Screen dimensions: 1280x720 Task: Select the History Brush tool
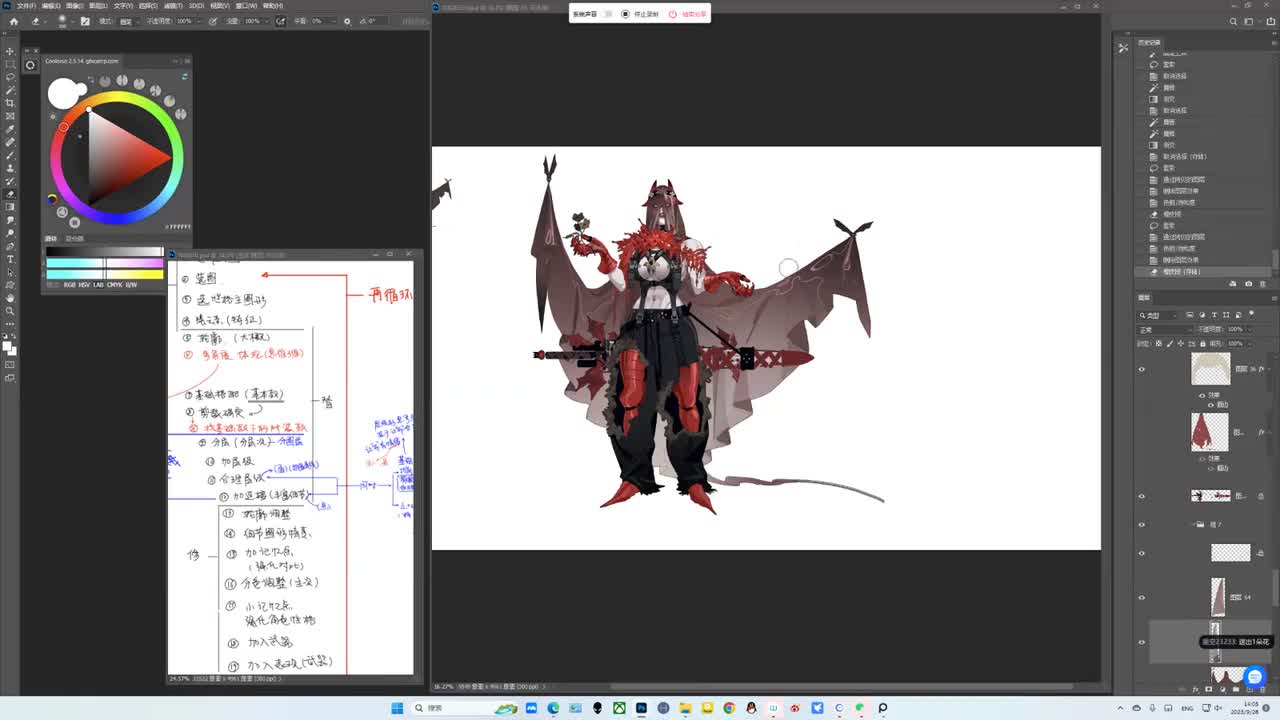pos(10,181)
